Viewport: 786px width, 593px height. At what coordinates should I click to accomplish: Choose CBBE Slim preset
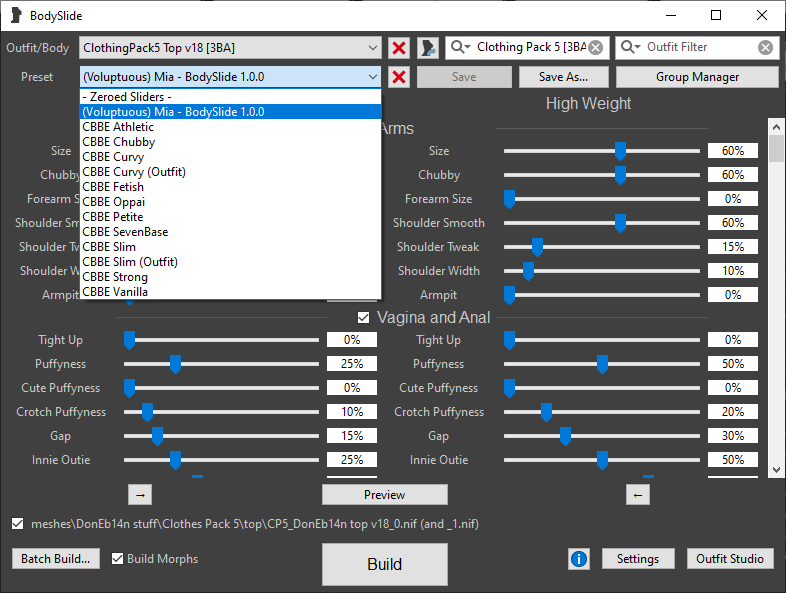tap(231, 247)
